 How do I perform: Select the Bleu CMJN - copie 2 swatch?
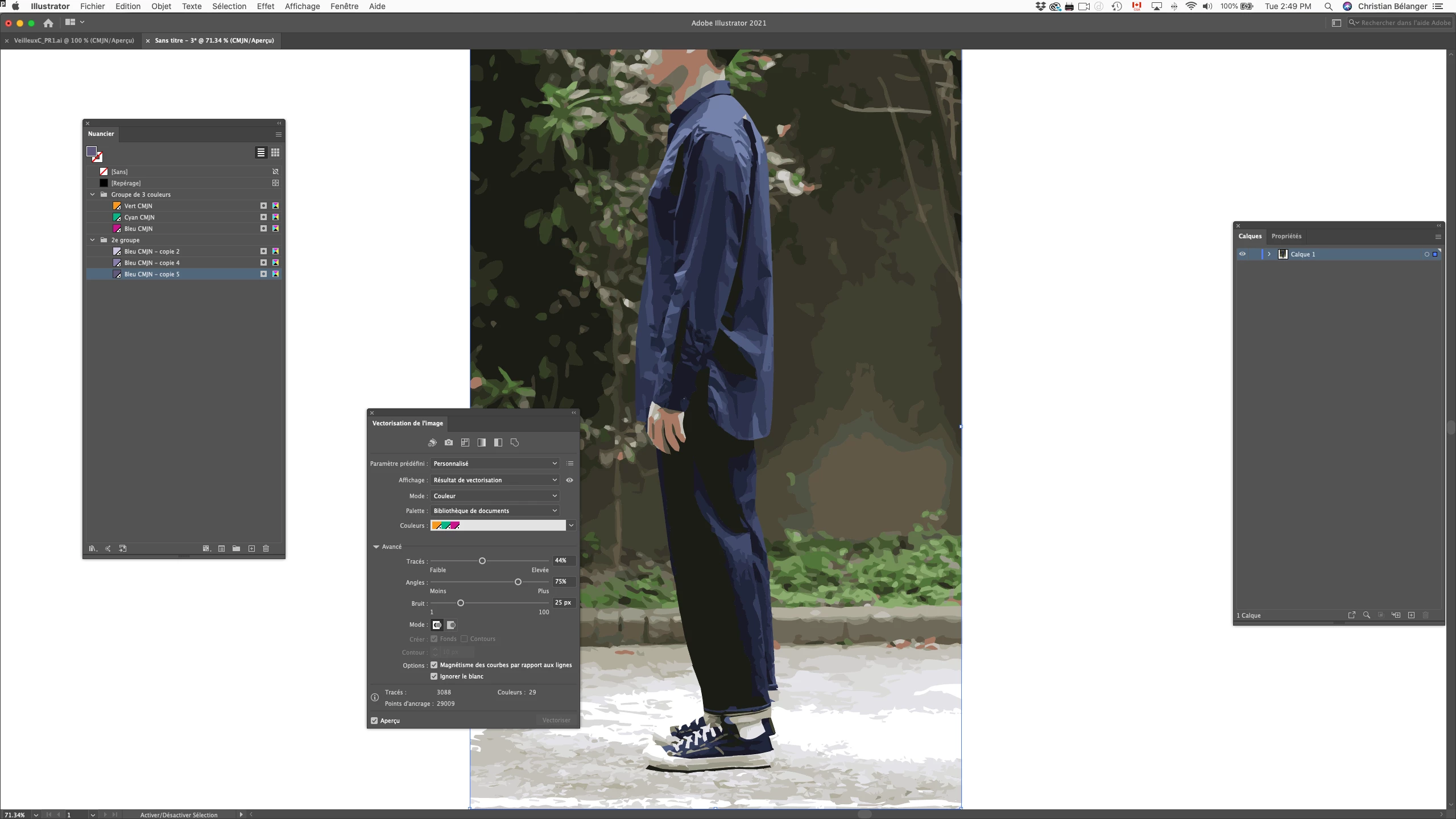click(x=152, y=251)
